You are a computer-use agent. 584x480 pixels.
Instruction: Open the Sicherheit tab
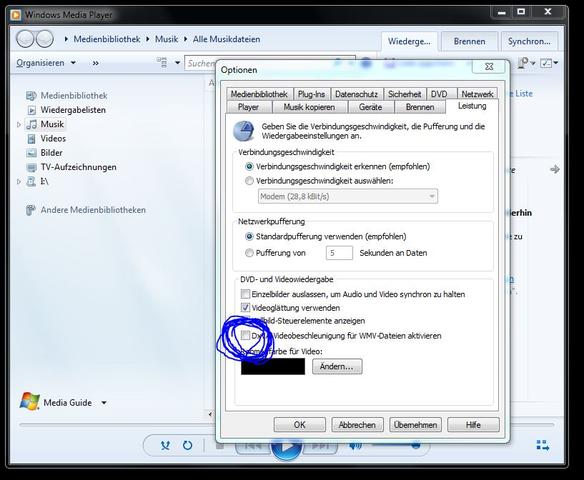tap(404, 94)
